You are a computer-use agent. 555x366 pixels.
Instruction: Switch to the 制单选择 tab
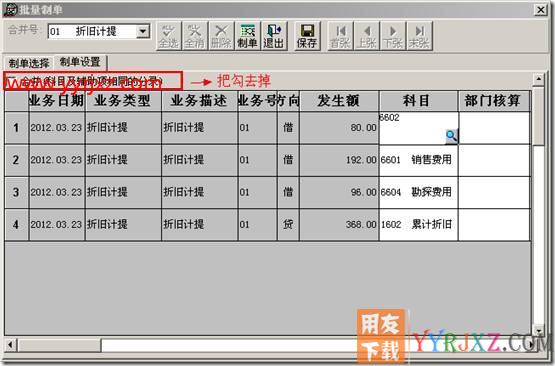(29, 63)
